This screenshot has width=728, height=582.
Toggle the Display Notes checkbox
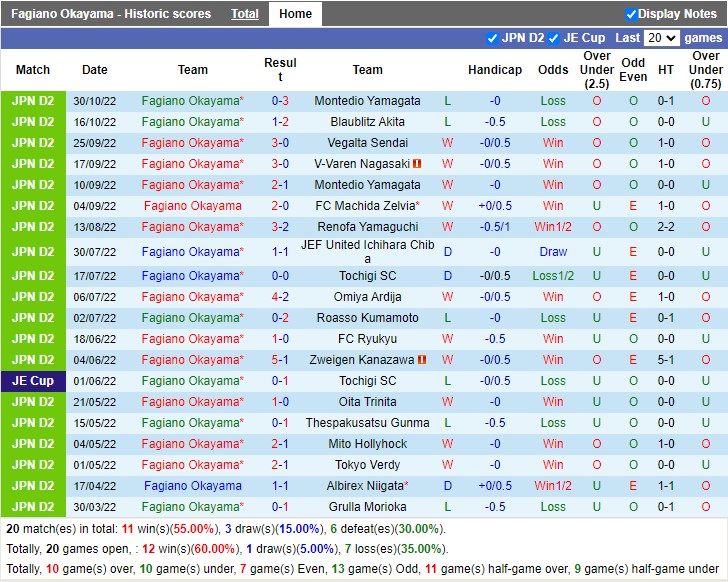click(631, 14)
